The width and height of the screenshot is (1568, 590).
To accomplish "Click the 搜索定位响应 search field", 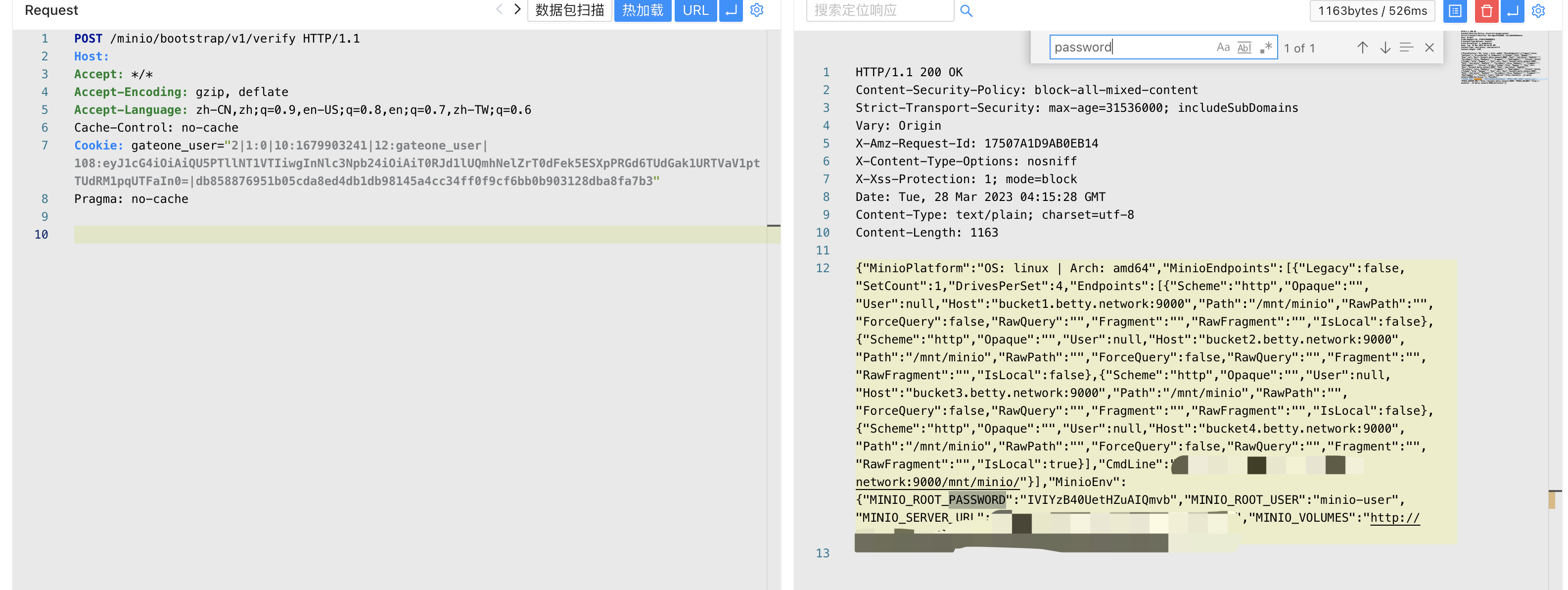I will pos(879,10).
